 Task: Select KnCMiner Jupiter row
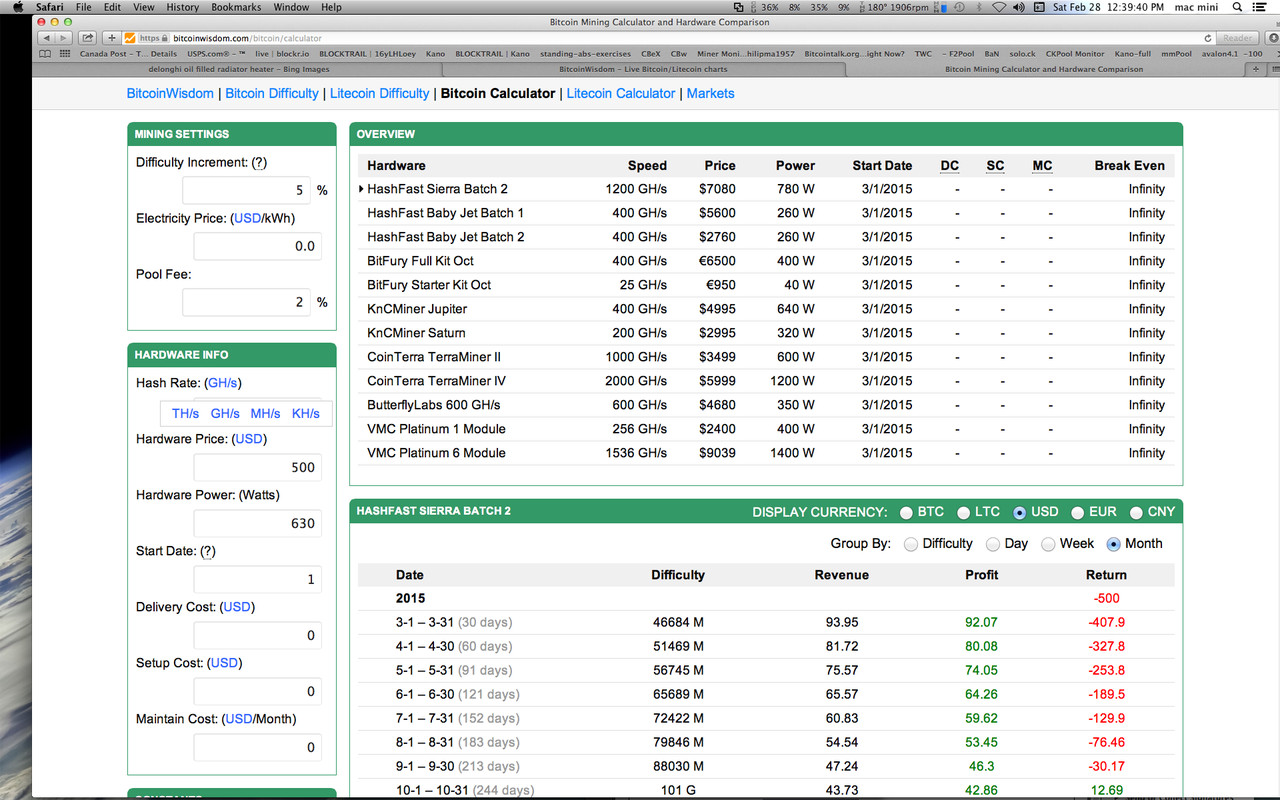766,309
